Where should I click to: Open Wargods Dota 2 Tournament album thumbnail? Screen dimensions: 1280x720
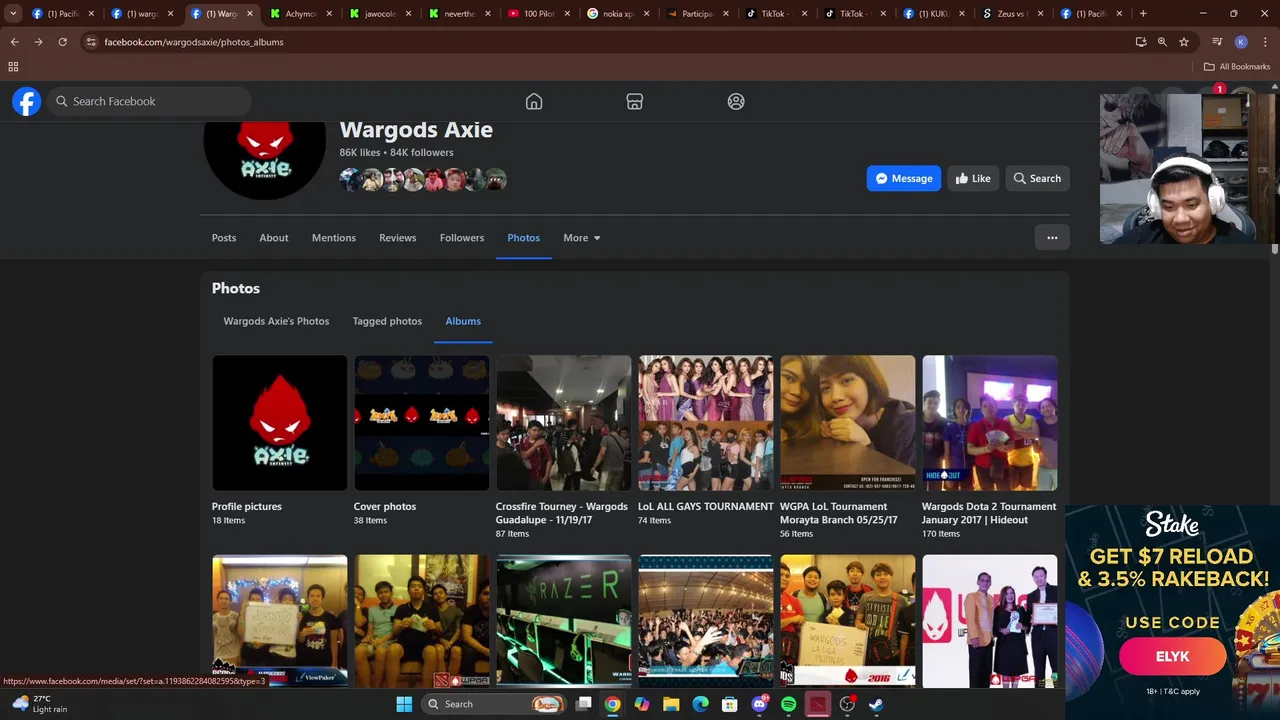(x=990, y=423)
